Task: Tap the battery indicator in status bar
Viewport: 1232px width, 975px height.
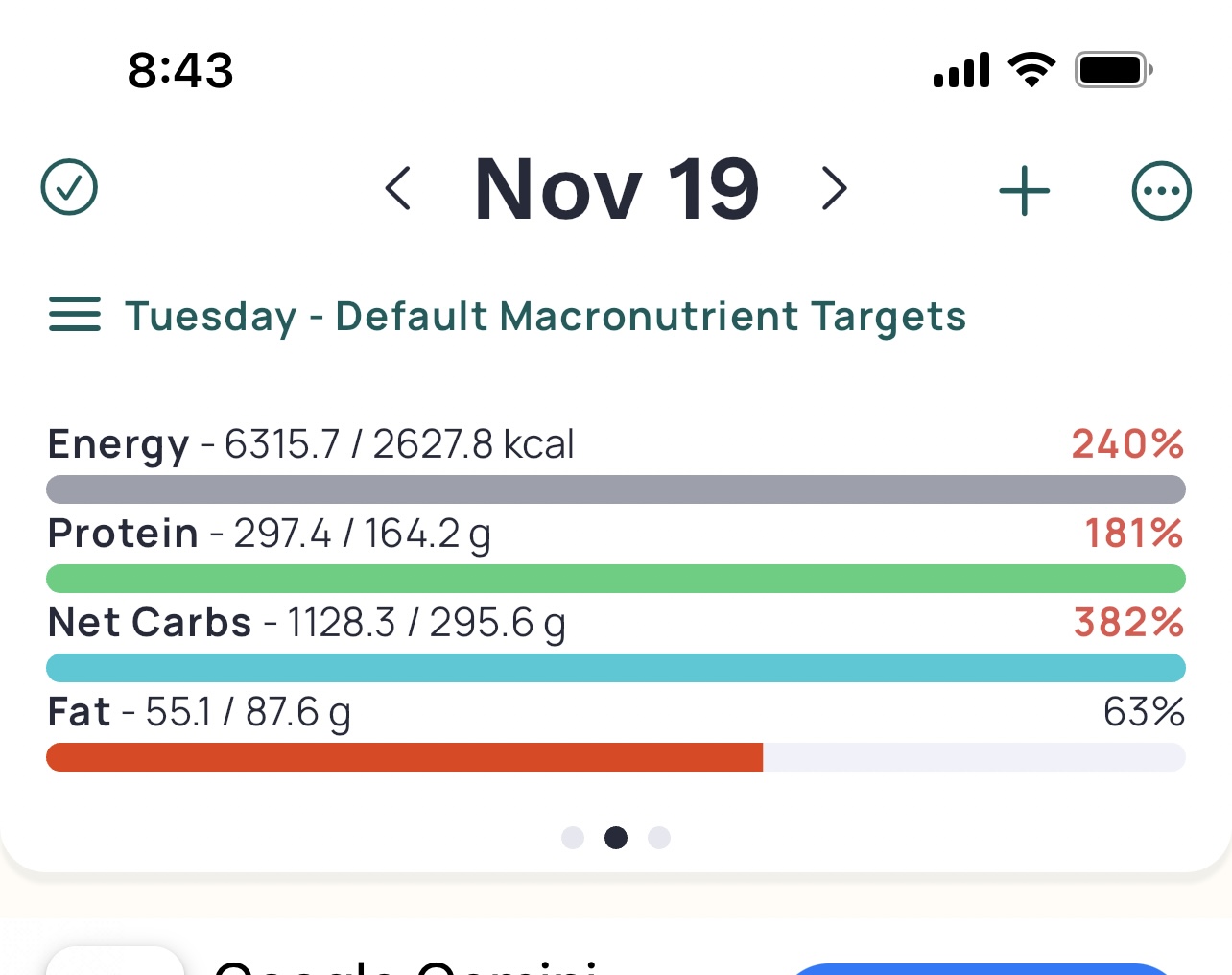Action: 1113,70
